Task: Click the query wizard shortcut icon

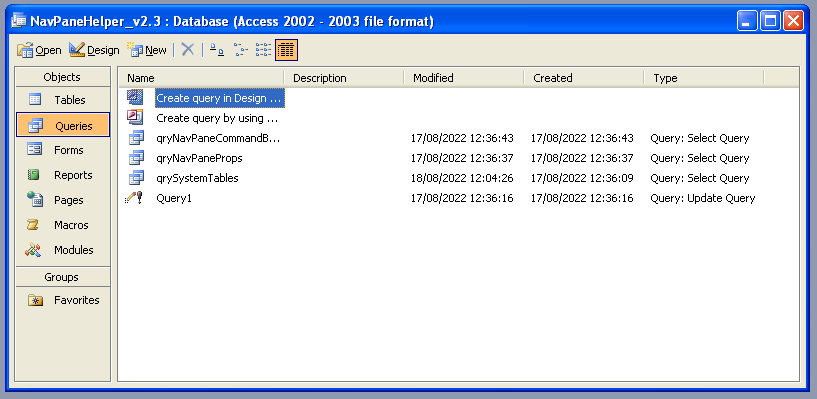Action: pos(135,117)
